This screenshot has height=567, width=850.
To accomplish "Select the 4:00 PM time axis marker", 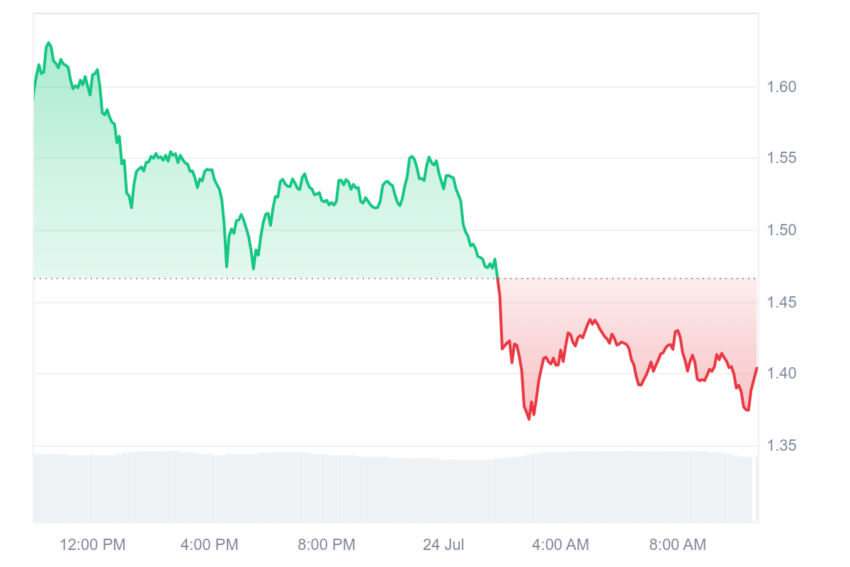I will (x=209, y=544).
